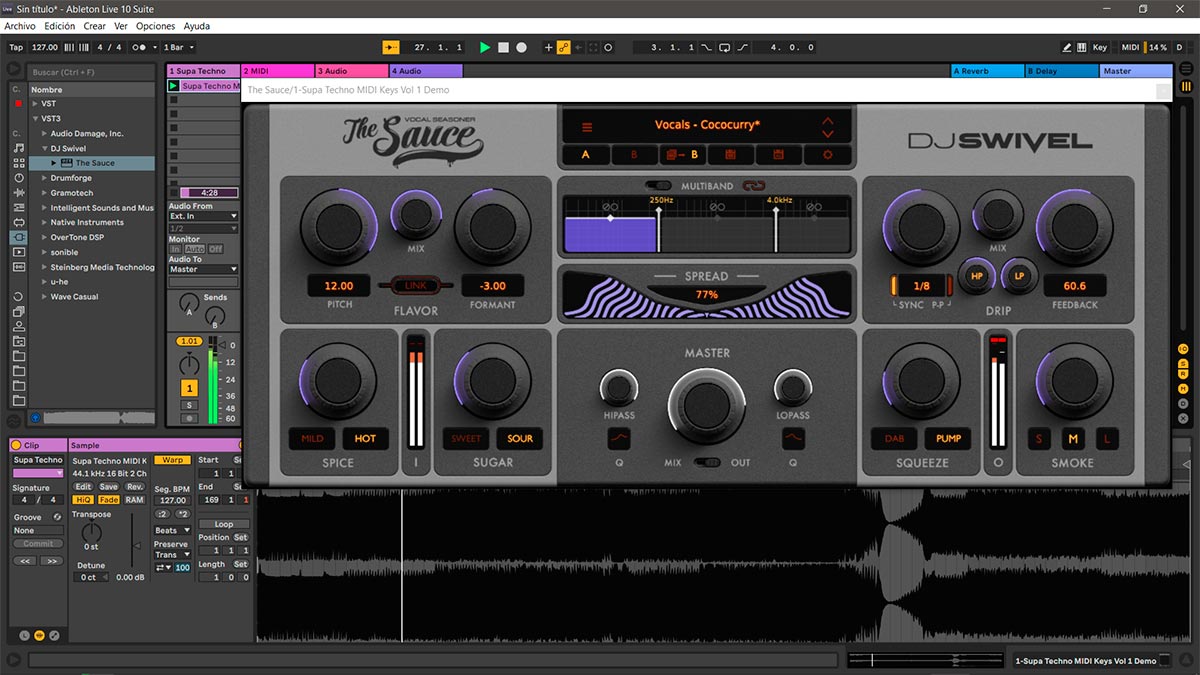1200x675 pixels.
Task: Click the Groove hot-swap icon in Clip panel
Action: point(57,517)
